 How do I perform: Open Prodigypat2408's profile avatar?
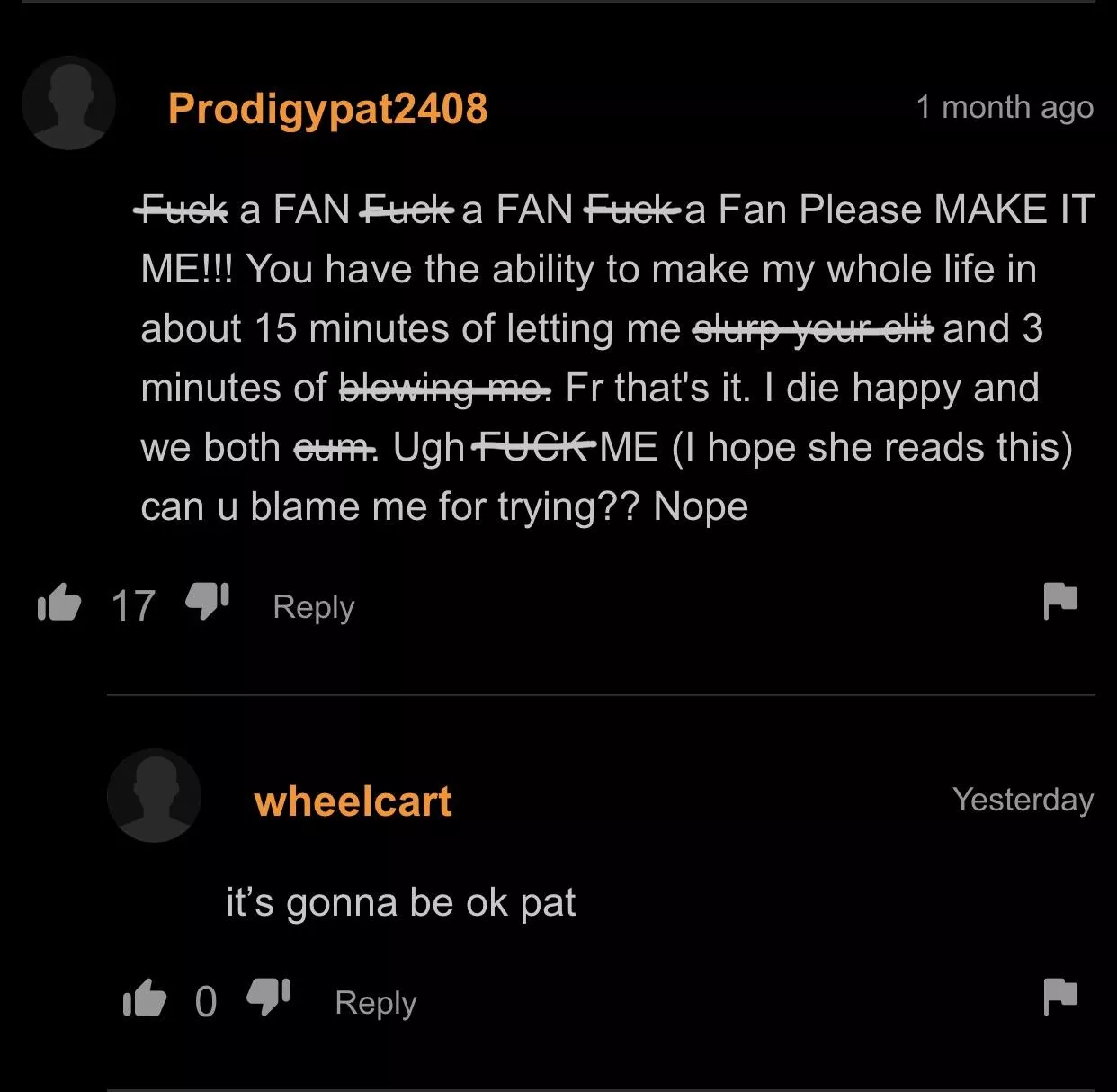pos(68,103)
